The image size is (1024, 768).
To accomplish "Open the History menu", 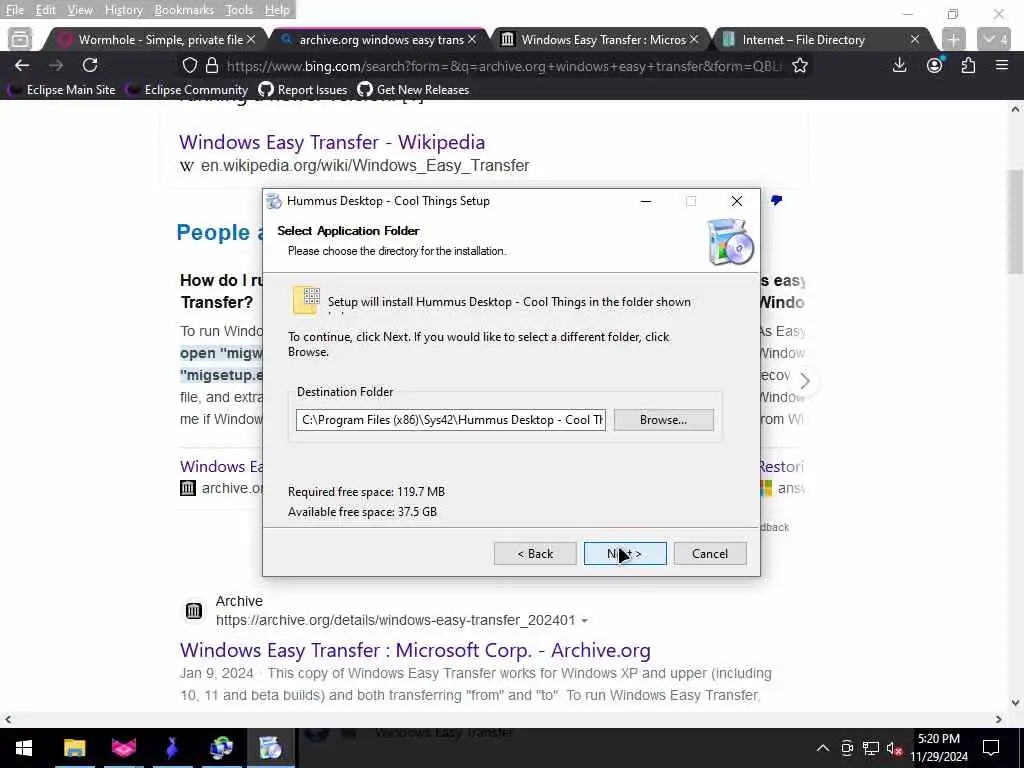I will 123,10.
